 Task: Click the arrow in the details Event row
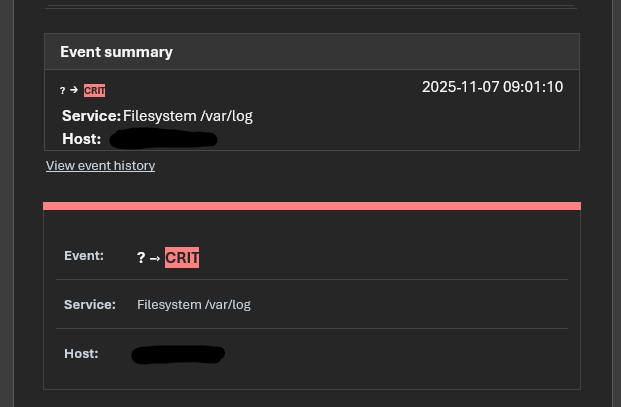(x=155, y=258)
